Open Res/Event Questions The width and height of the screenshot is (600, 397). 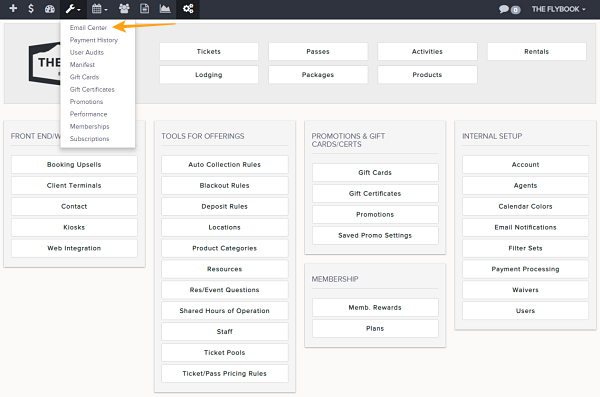(225, 290)
